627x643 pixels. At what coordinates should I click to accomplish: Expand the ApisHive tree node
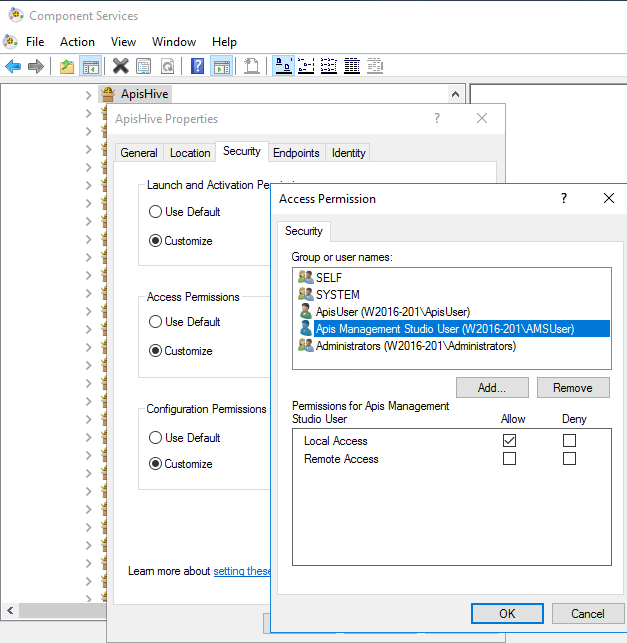pos(89,94)
